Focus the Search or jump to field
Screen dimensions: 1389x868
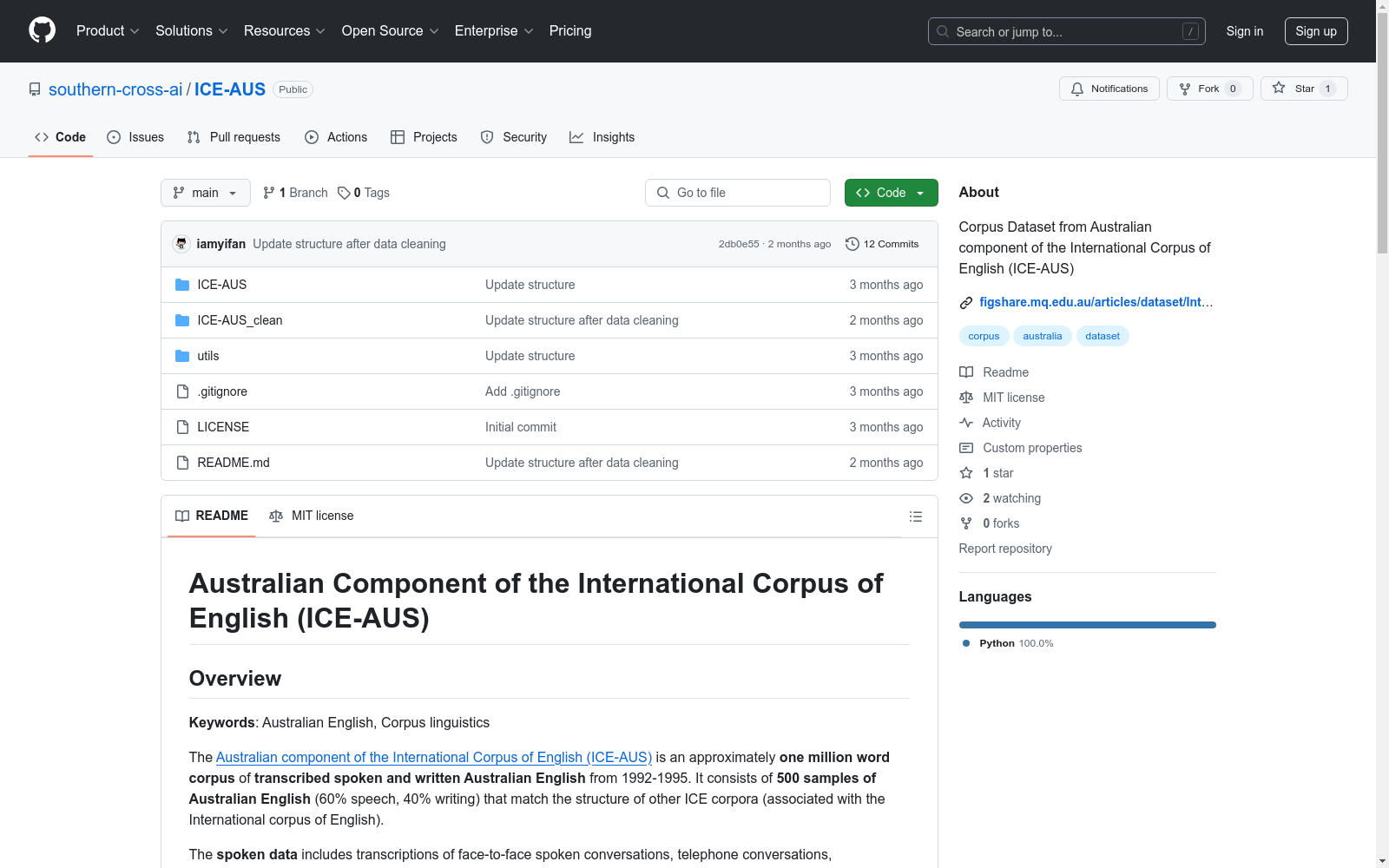point(1066,31)
